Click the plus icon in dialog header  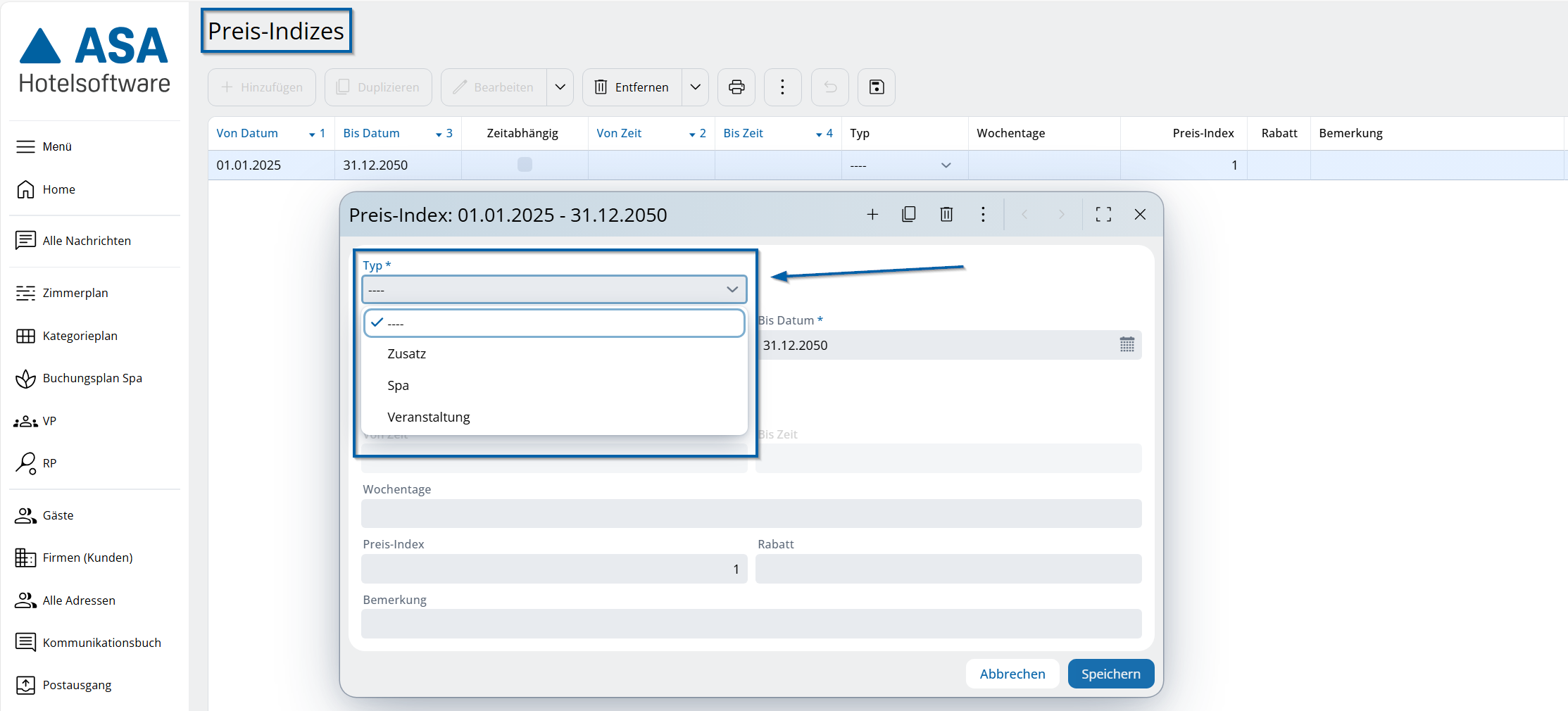click(872, 215)
